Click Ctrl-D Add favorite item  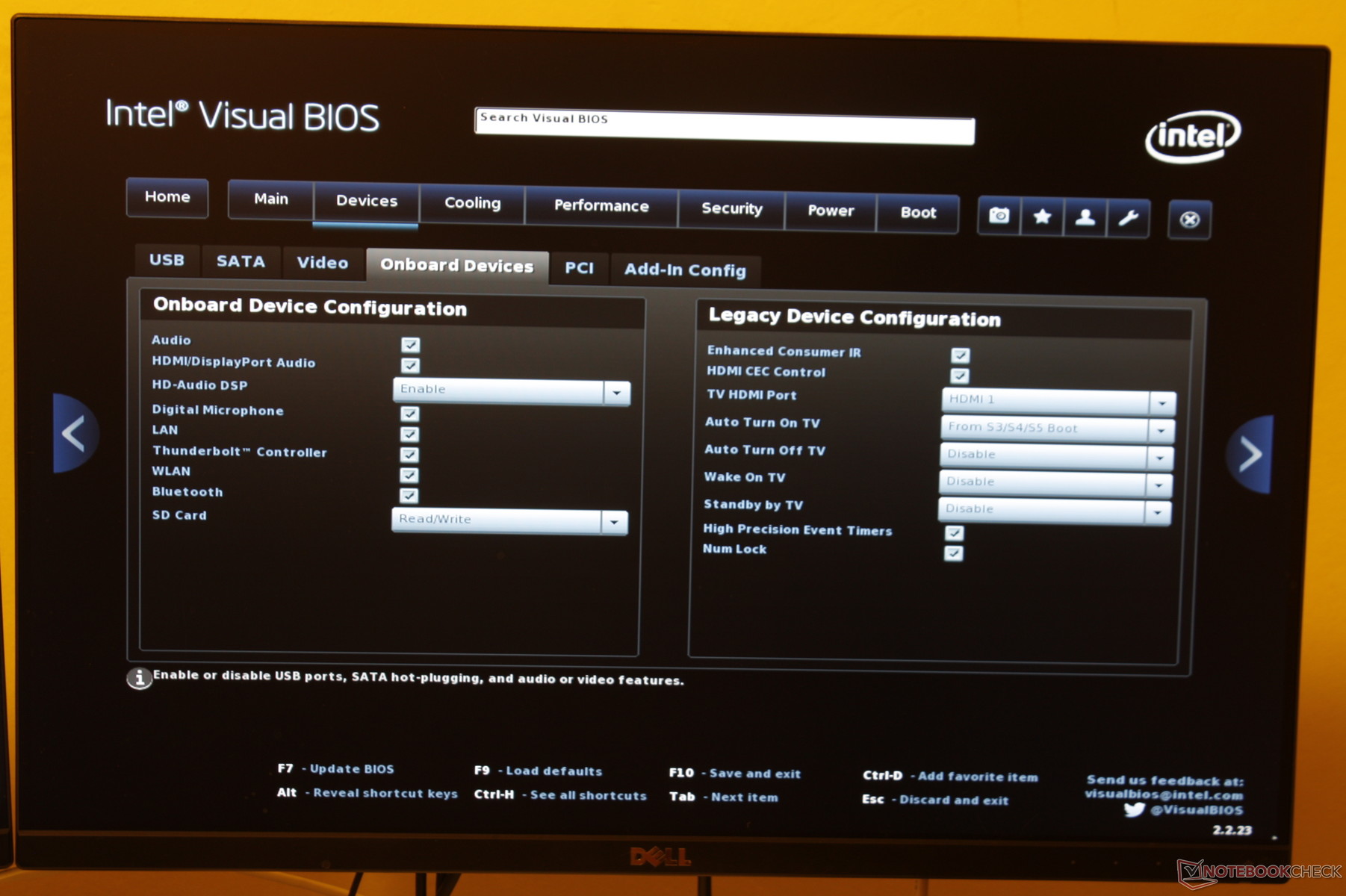coord(950,777)
